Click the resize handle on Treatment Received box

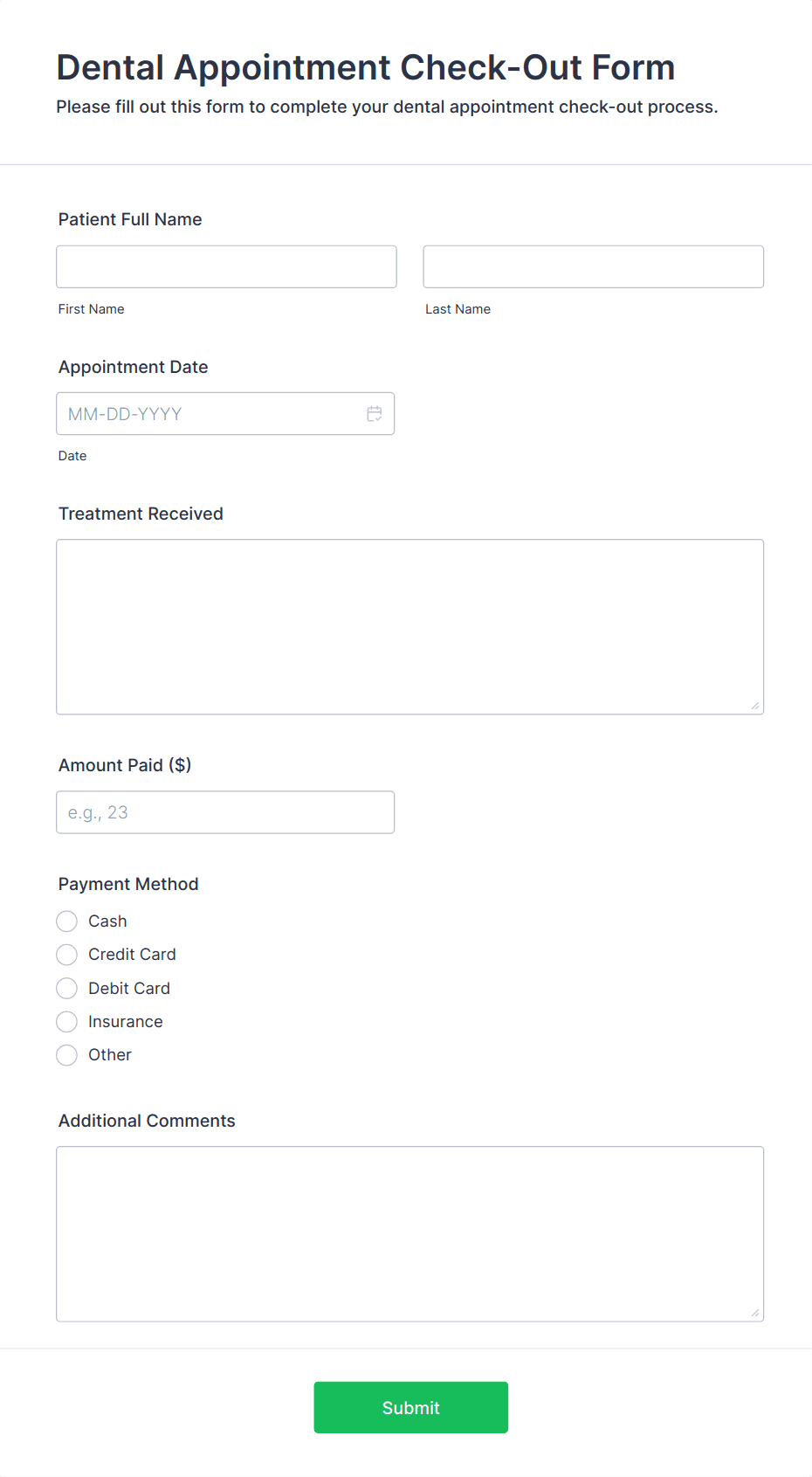click(755, 706)
